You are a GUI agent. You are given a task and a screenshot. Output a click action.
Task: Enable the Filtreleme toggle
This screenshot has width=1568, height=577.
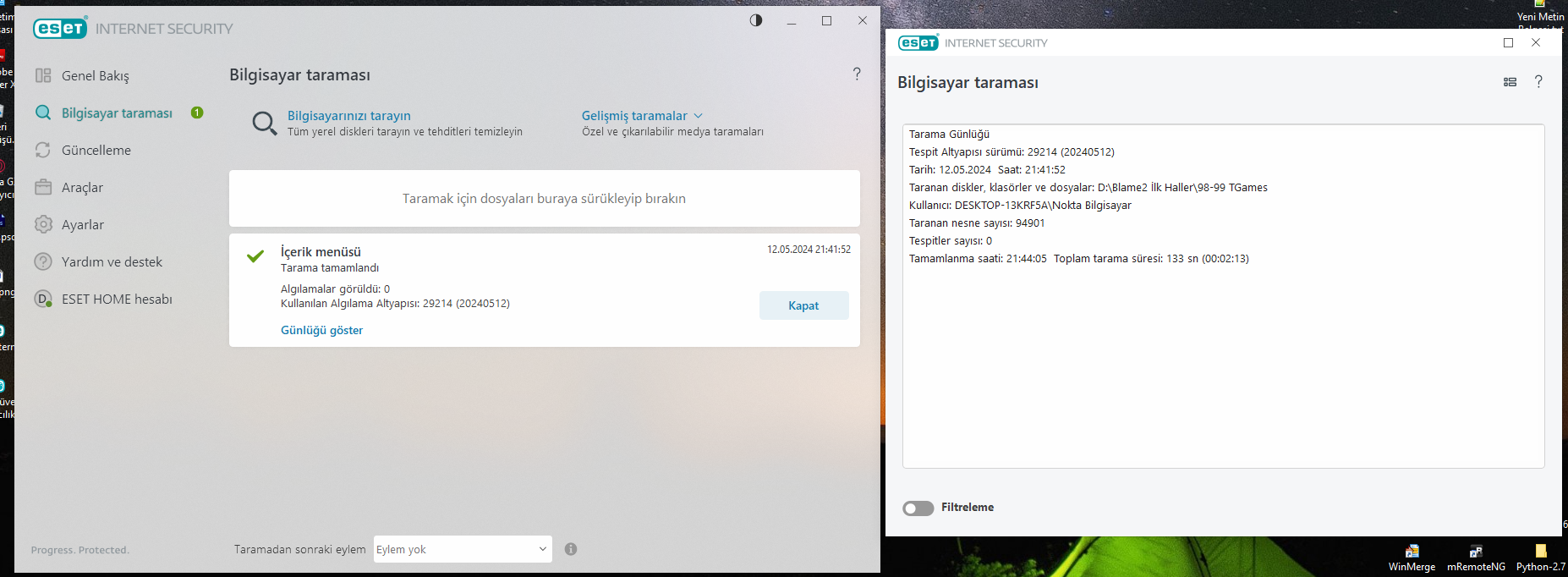coord(918,508)
